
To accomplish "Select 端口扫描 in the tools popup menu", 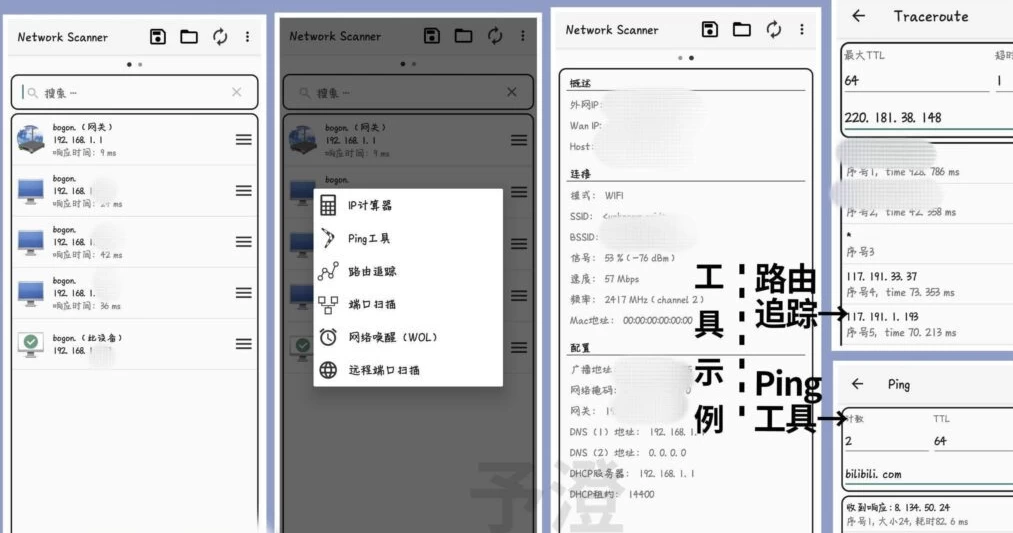I will (x=371, y=304).
